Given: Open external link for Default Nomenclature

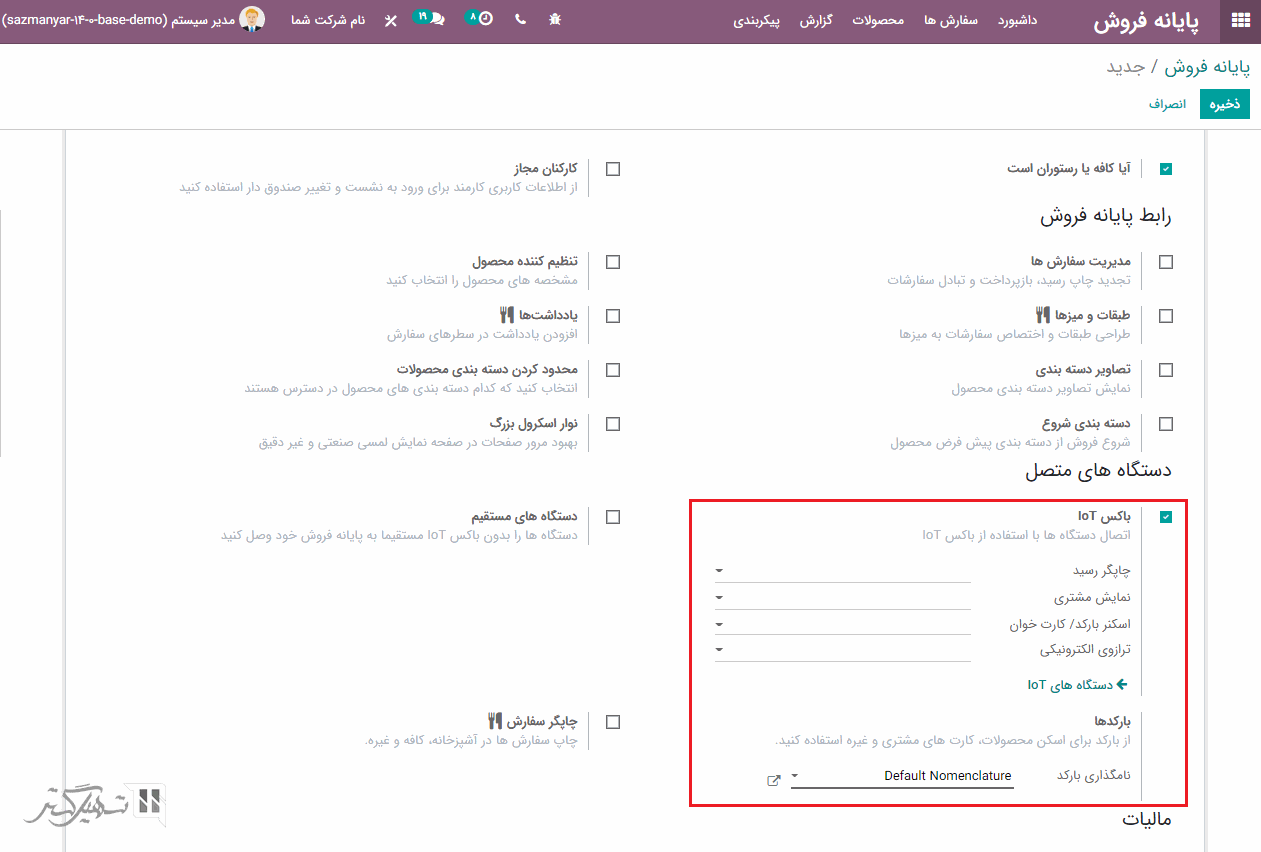Looking at the screenshot, I should tap(773, 780).
